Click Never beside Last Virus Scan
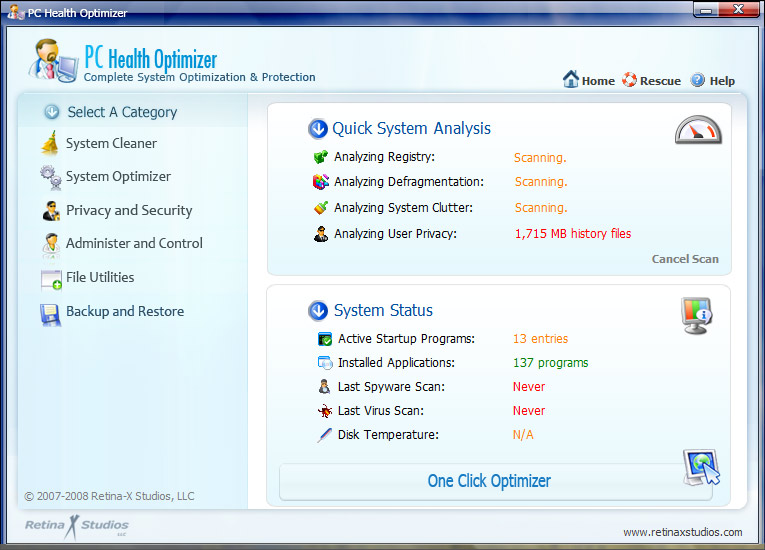The height and width of the screenshot is (550, 765). 529,410
